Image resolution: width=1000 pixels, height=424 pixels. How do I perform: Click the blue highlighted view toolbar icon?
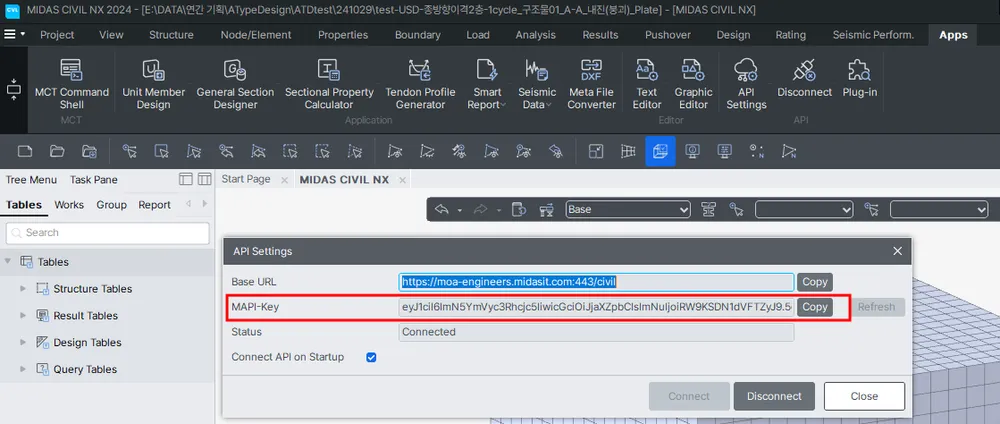click(660, 151)
